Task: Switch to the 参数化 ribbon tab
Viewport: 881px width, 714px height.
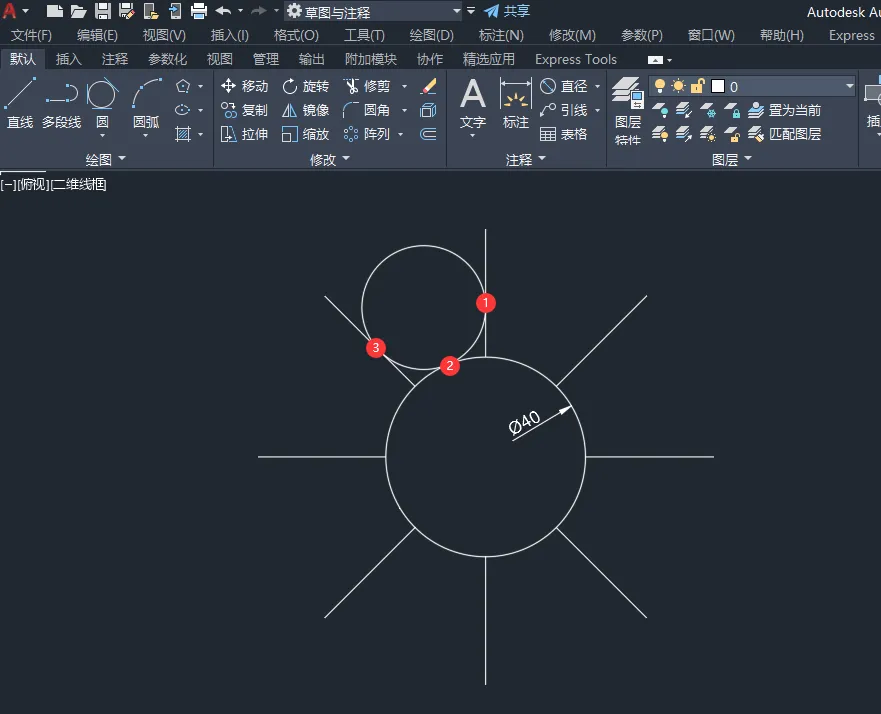Action: [167, 59]
